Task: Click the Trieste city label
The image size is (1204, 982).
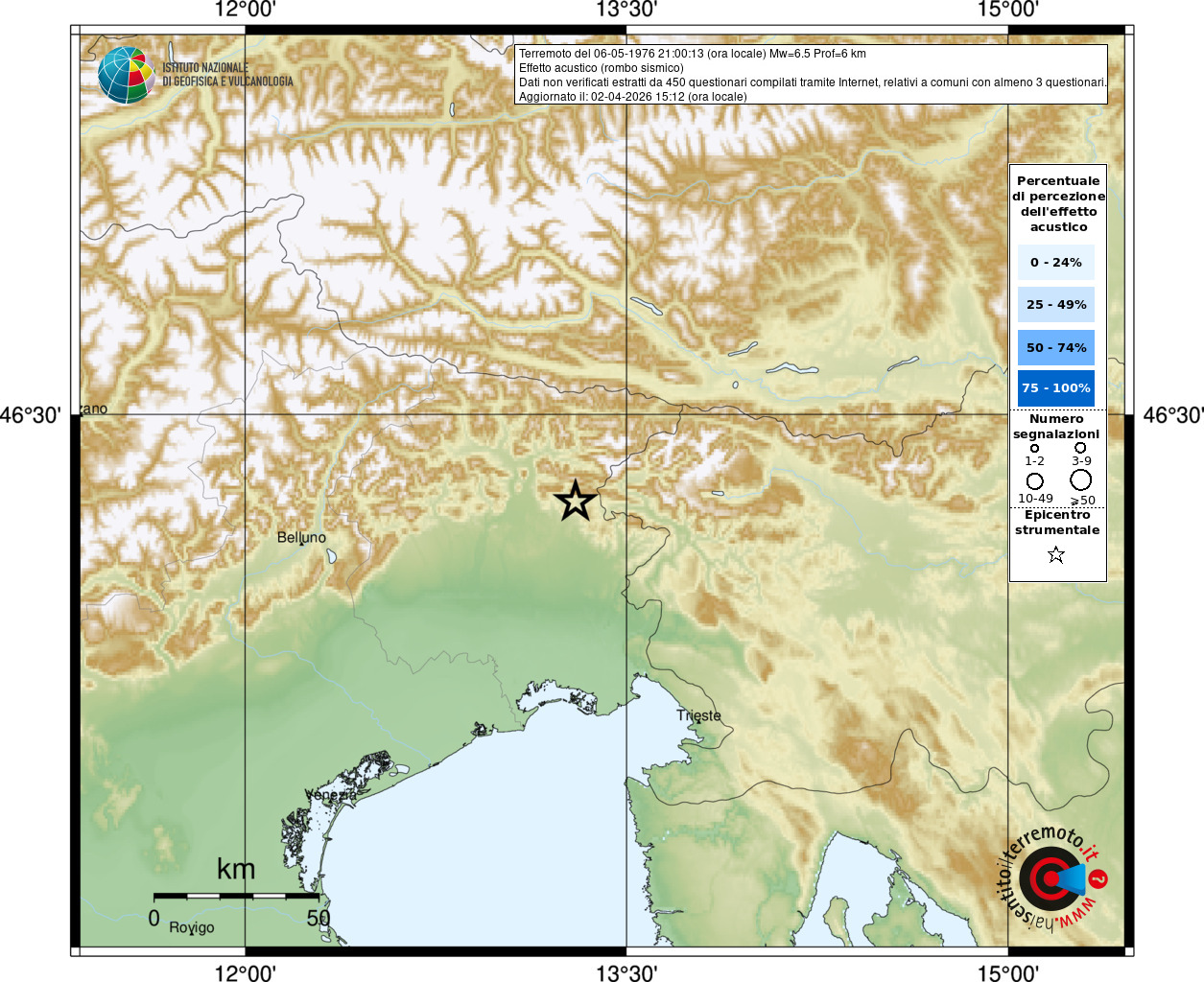Action: click(698, 715)
